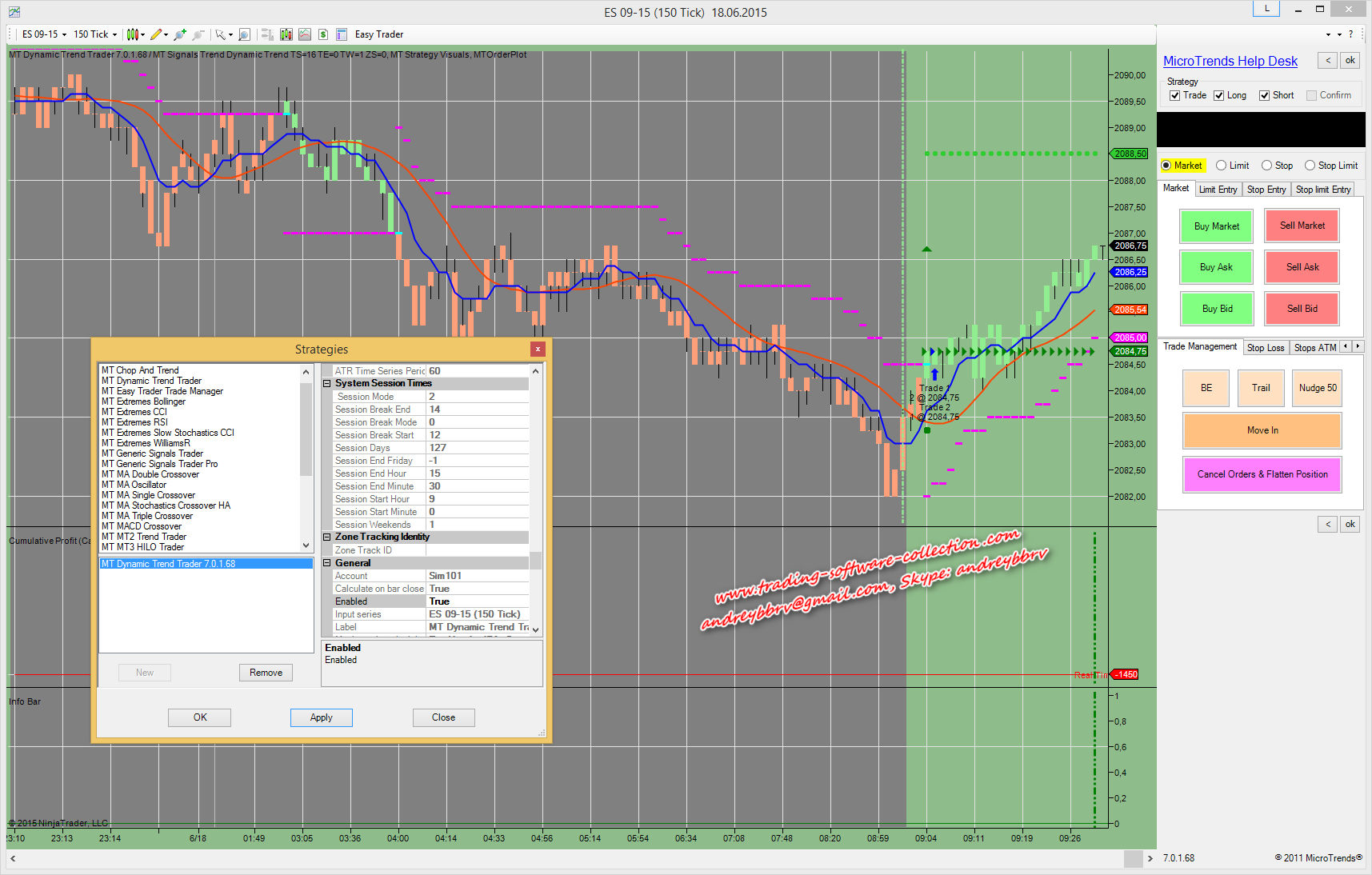Toggle the Short strategy checkbox
Viewport: 1372px width, 875px height.
pos(1265,95)
